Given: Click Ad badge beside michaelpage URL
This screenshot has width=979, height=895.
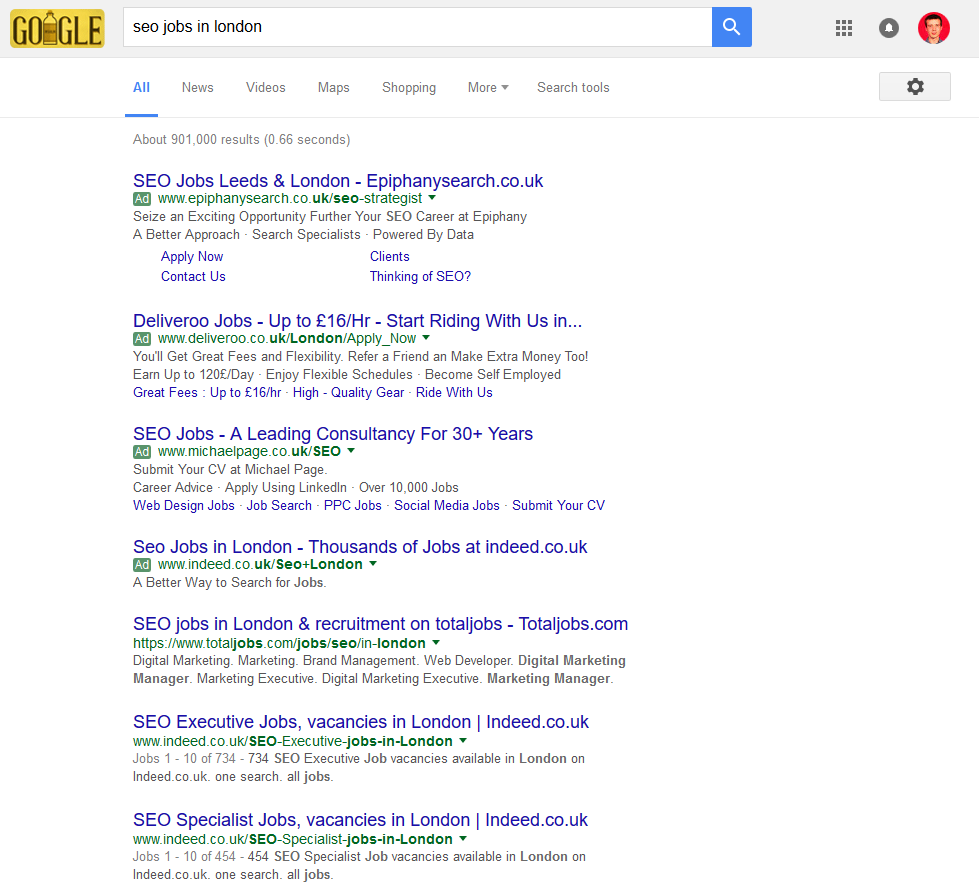Looking at the screenshot, I should (142, 452).
